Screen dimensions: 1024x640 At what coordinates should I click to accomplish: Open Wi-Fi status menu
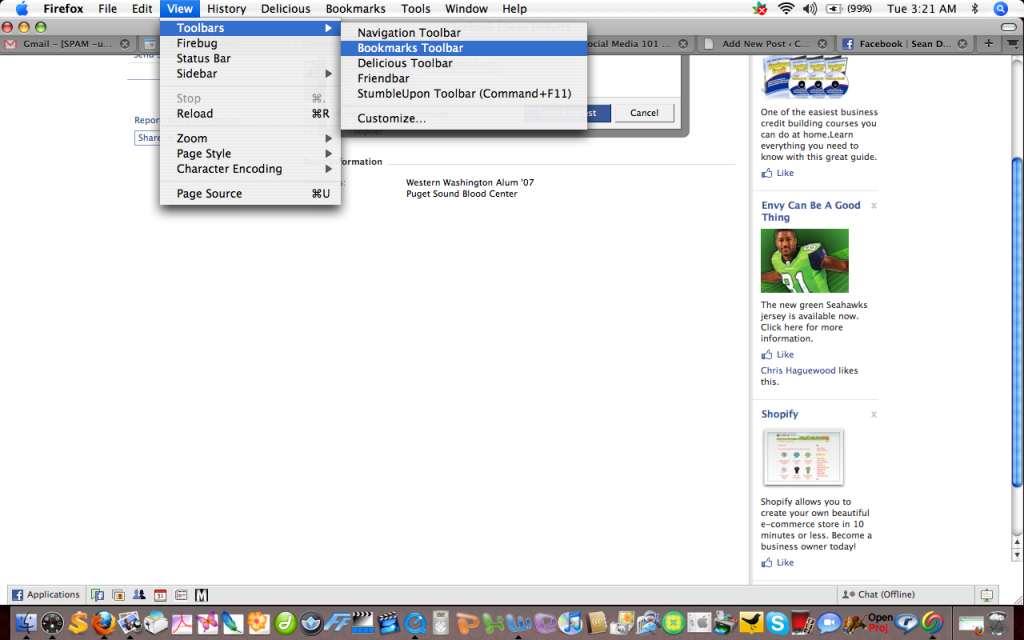(x=786, y=8)
